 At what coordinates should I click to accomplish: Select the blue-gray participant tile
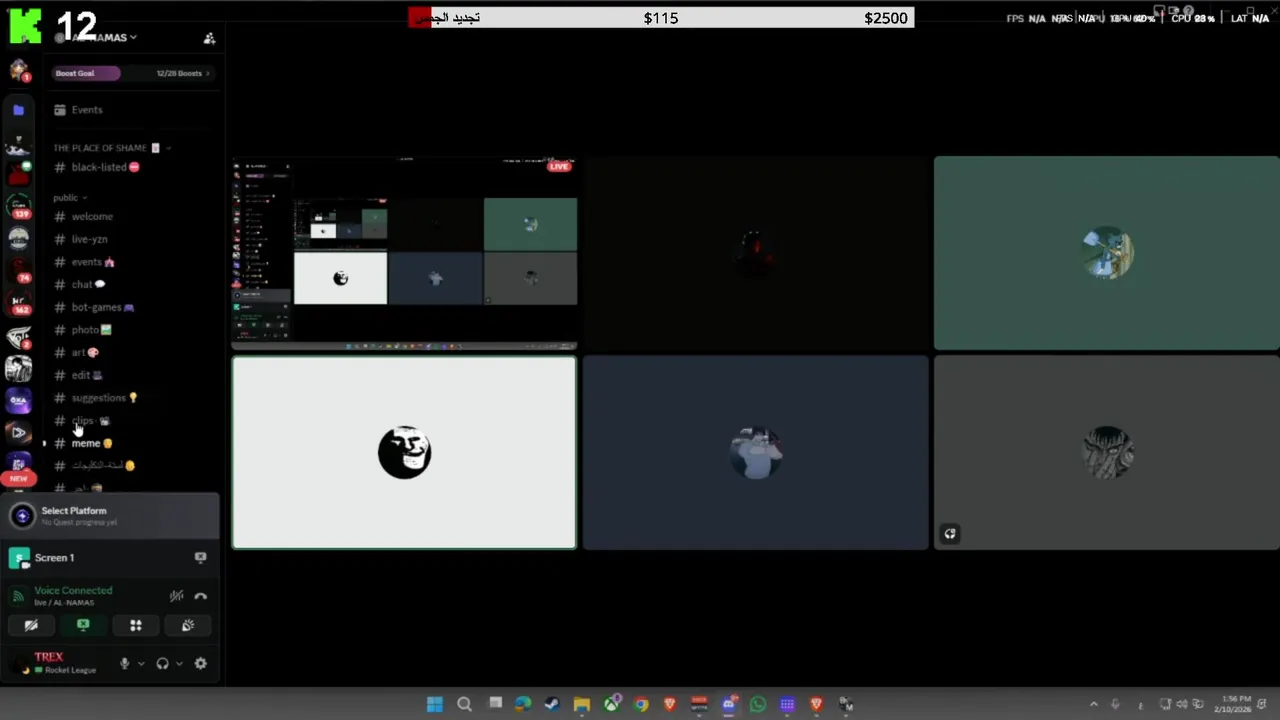click(x=755, y=452)
